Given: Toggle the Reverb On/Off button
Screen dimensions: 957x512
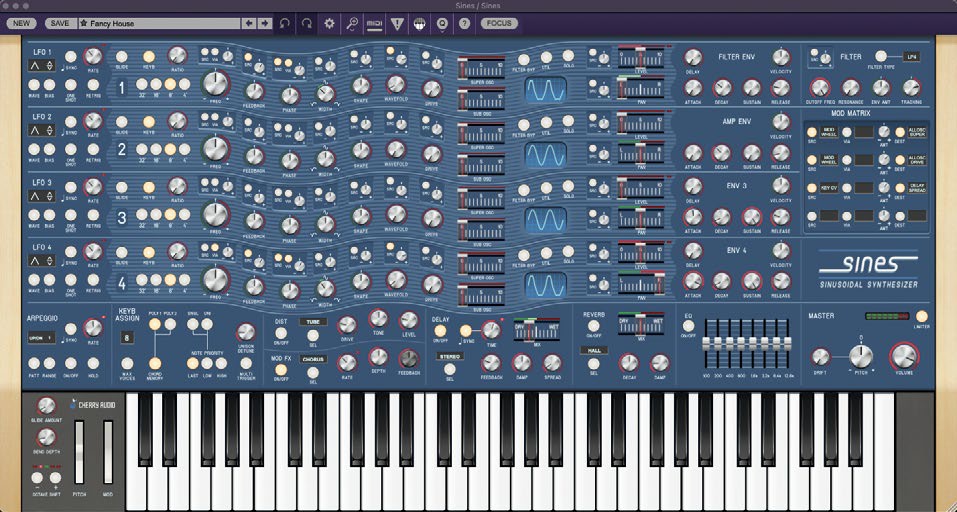Looking at the screenshot, I should (x=593, y=325).
